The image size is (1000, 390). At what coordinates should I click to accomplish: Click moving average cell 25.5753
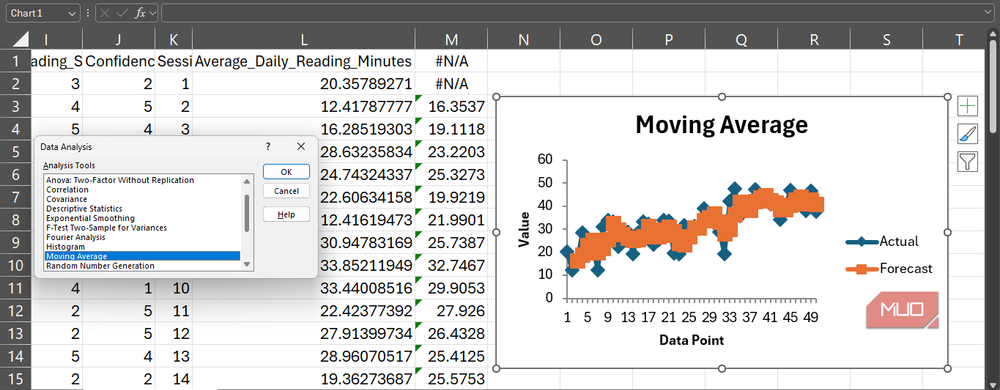[x=452, y=380]
